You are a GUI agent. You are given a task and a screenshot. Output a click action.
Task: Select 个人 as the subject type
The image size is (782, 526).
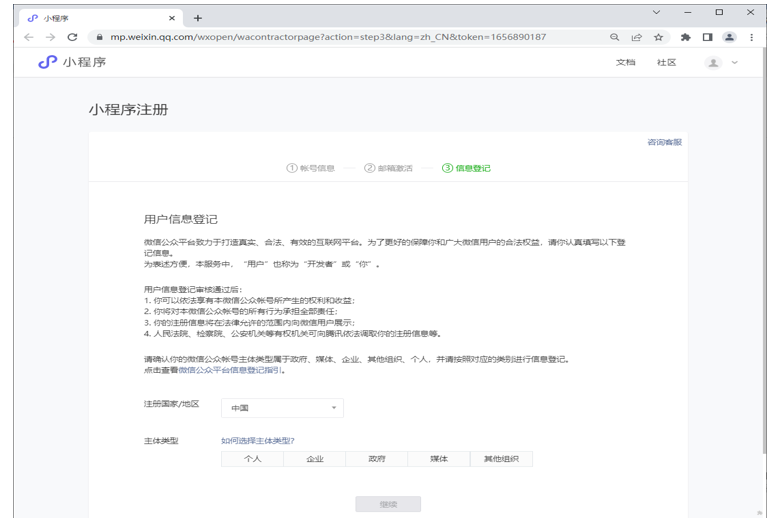252,459
